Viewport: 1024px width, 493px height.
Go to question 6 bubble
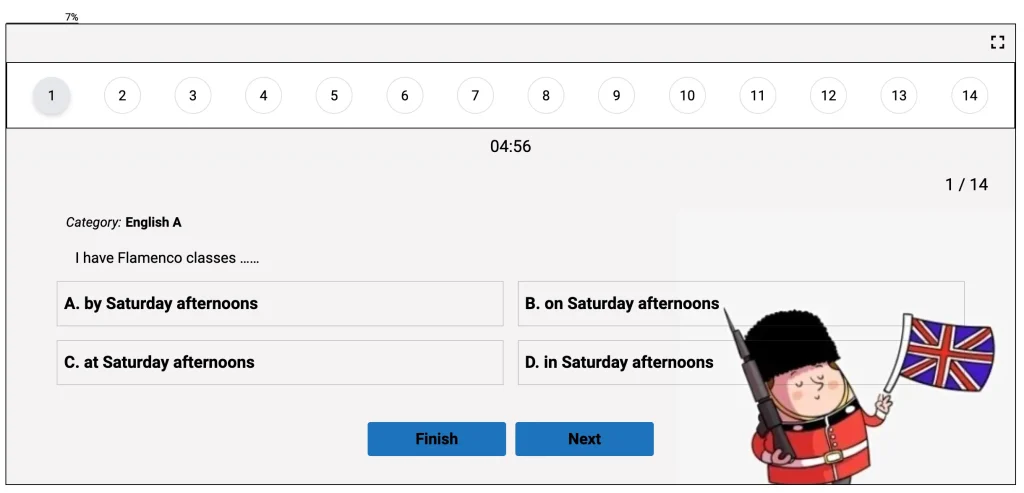tap(405, 96)
